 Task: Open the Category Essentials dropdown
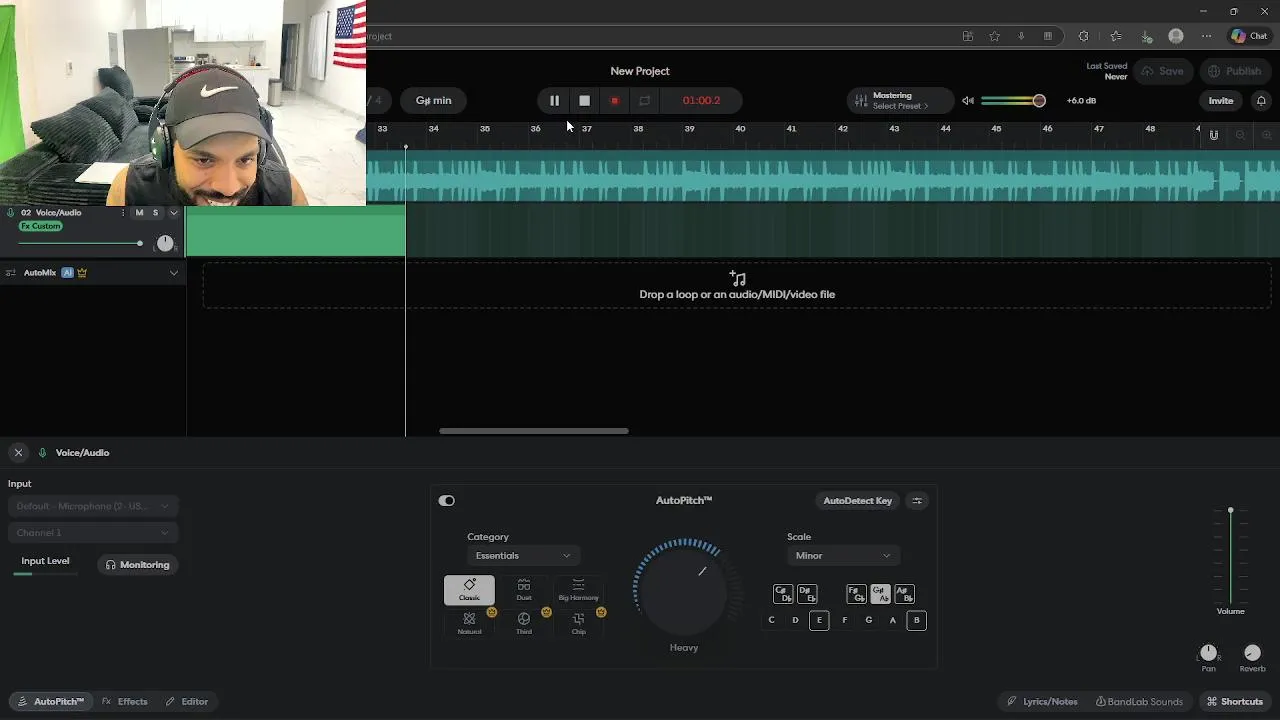(523, 556)
